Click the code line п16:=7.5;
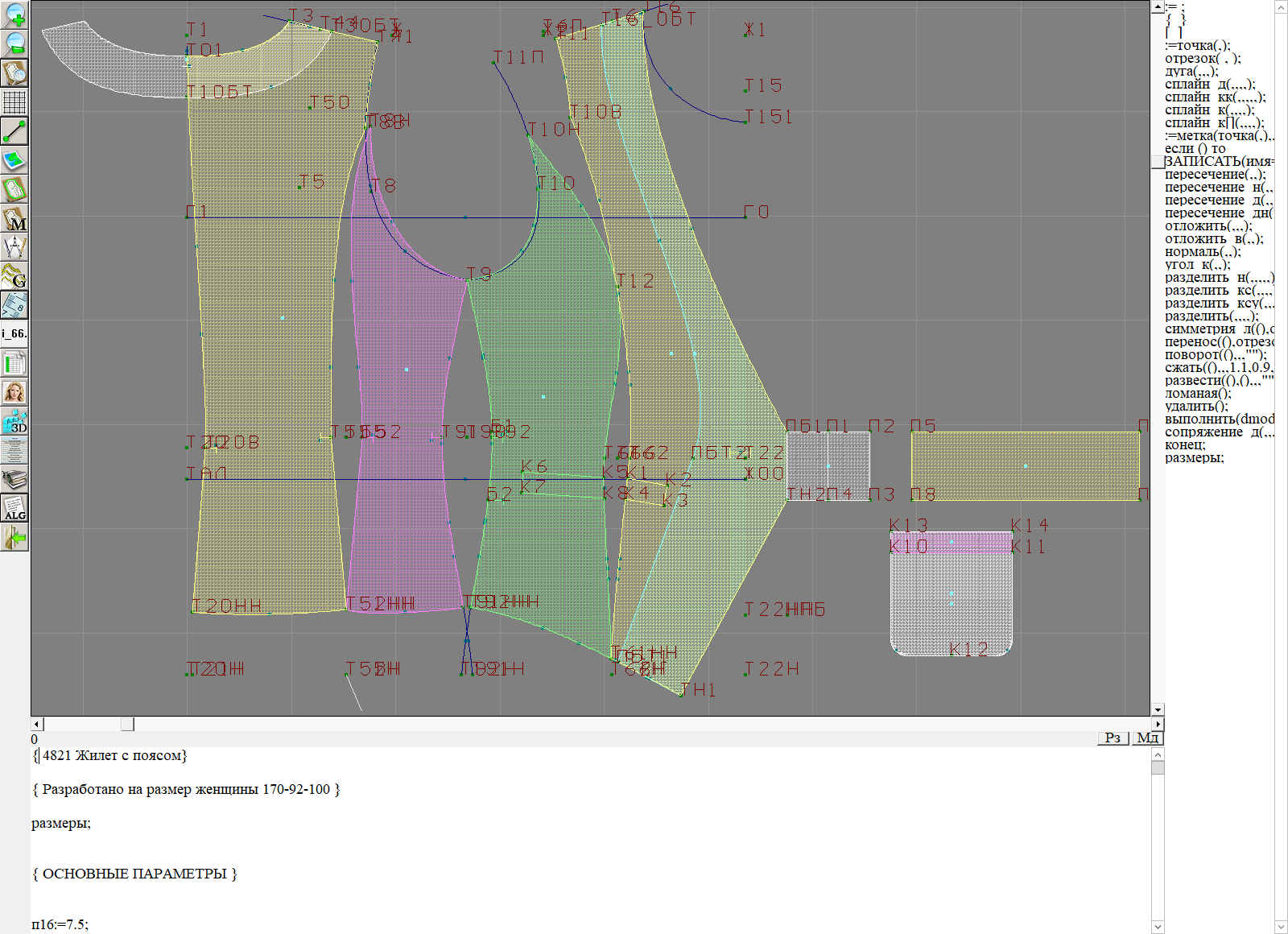1288x934 pixels. click(60, 924)
